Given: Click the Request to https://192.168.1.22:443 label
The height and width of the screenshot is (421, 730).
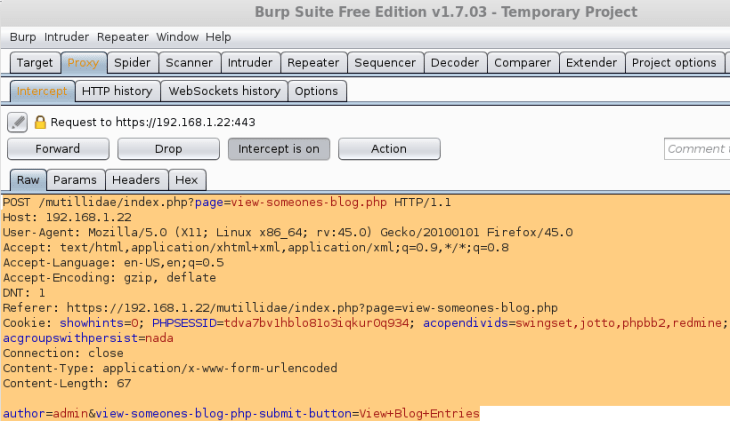Looking at the screenshot, I should tap(153, 122).
